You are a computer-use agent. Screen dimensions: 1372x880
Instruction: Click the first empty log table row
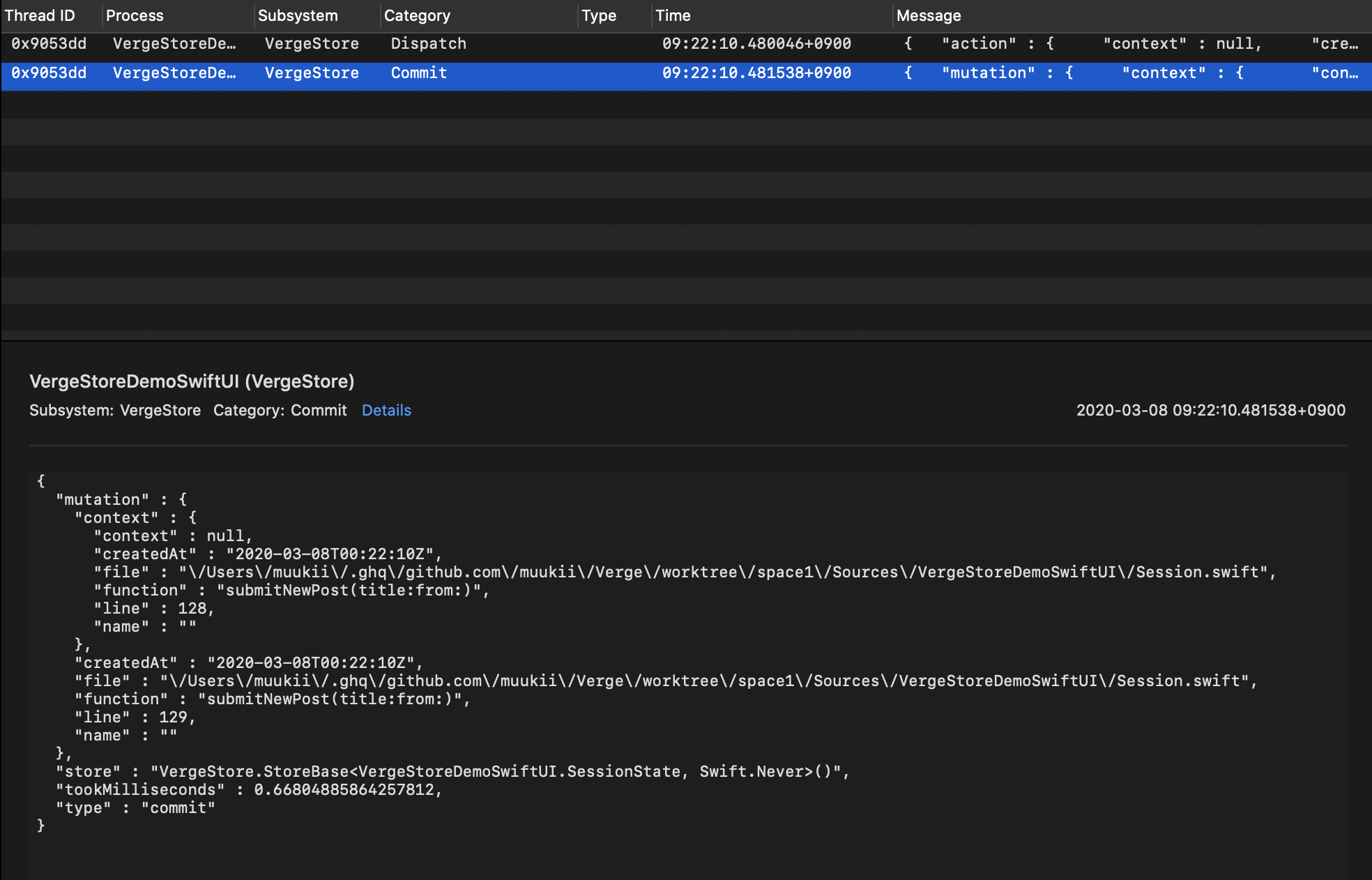coord(686,105)
